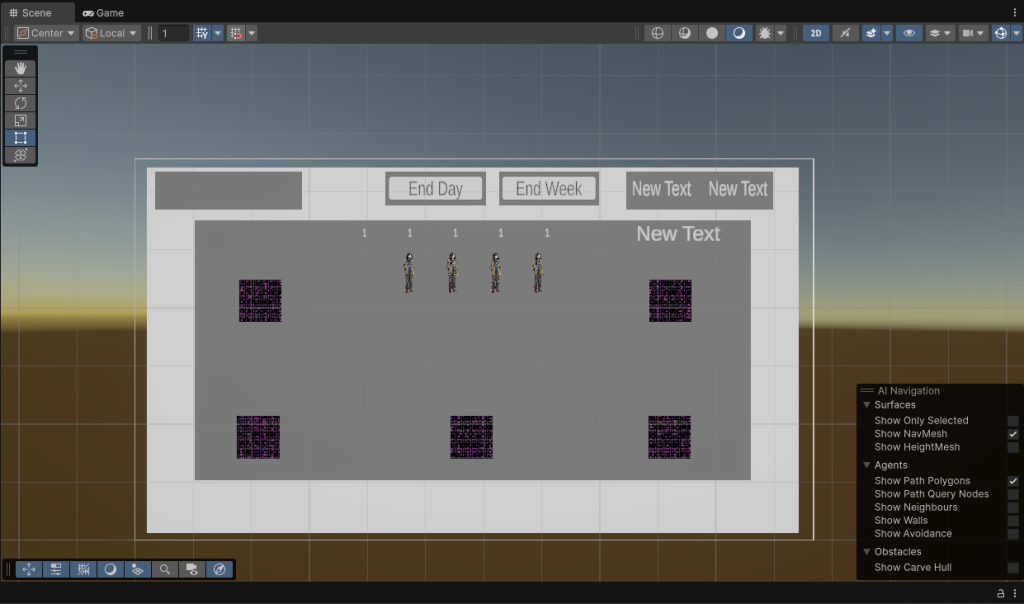The width and height of the screenshot is (1024, 604).
Task: Toggle Orientation overlay compass icon
Action: tap(219, 569)
